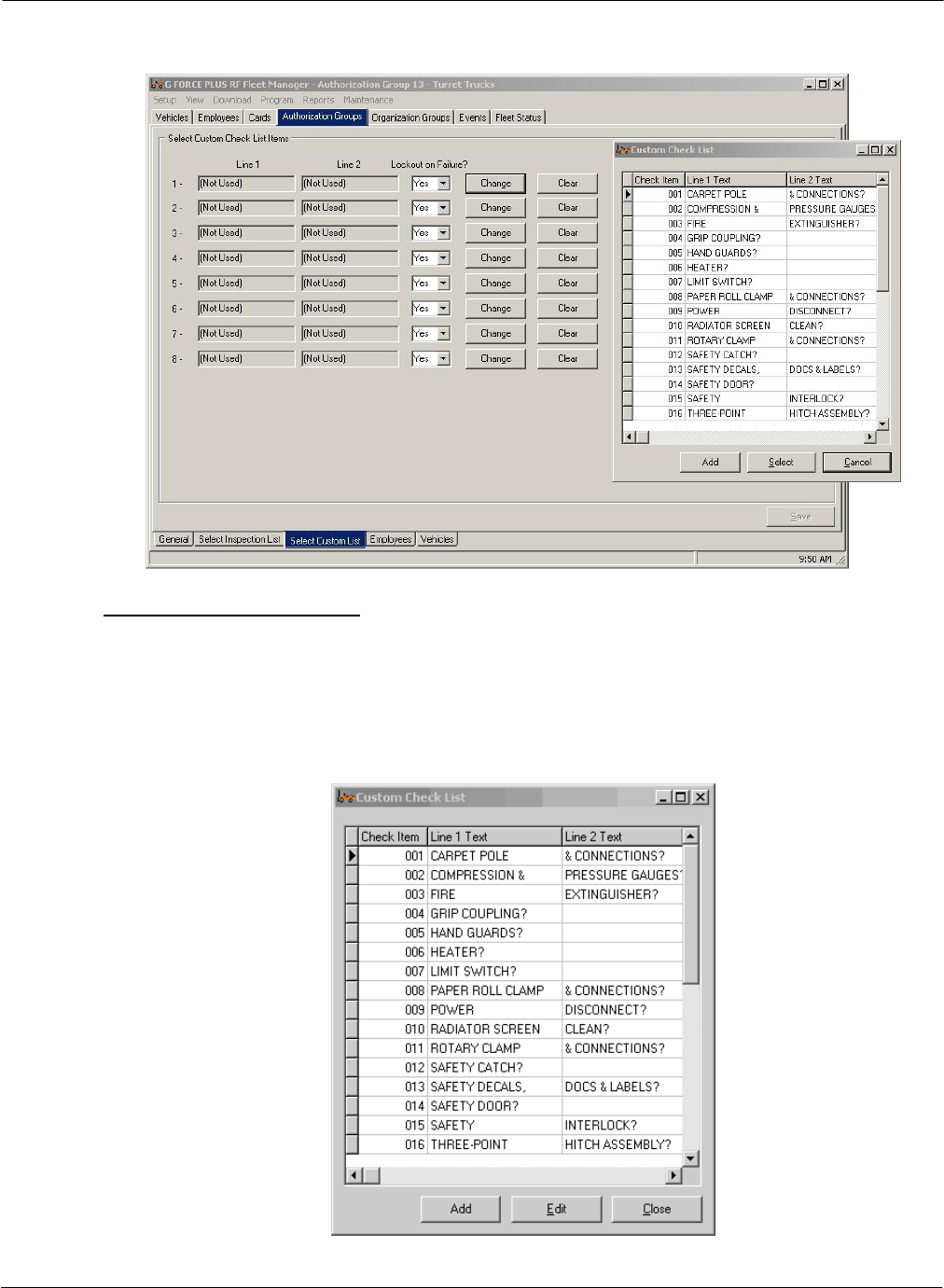Screen dimensions: 944x1288
Task: Open the Reports menu
Action: (x=318, y=100)
